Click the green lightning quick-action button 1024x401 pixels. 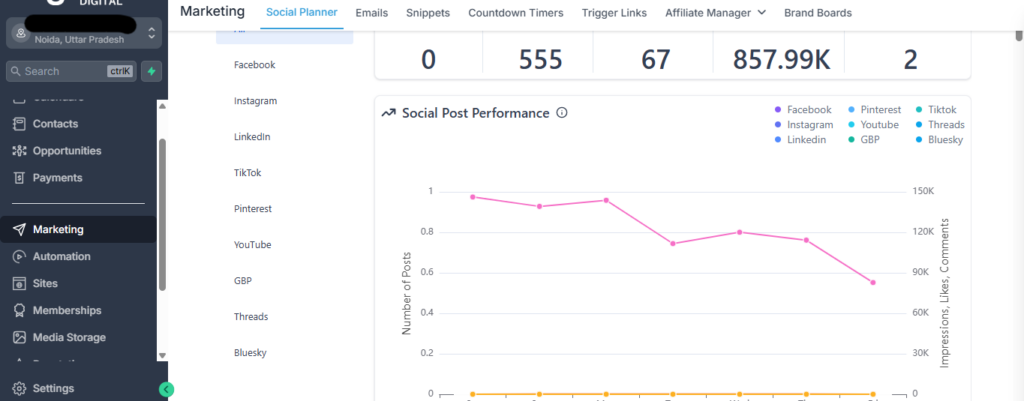point(152,71)
